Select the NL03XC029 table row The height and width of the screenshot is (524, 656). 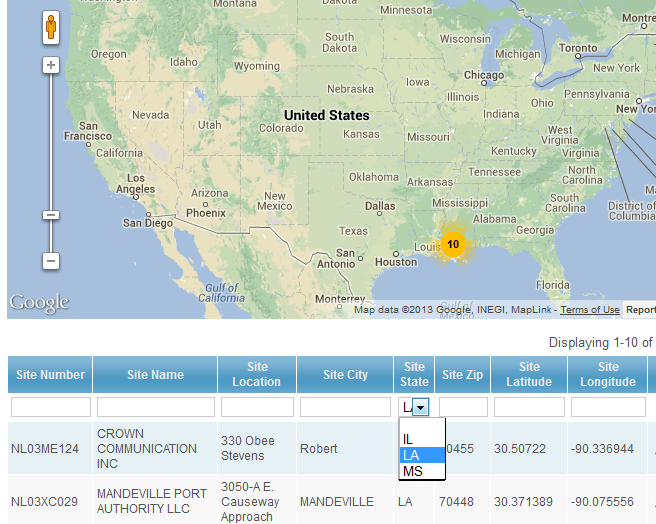click(x=46, y=502)
